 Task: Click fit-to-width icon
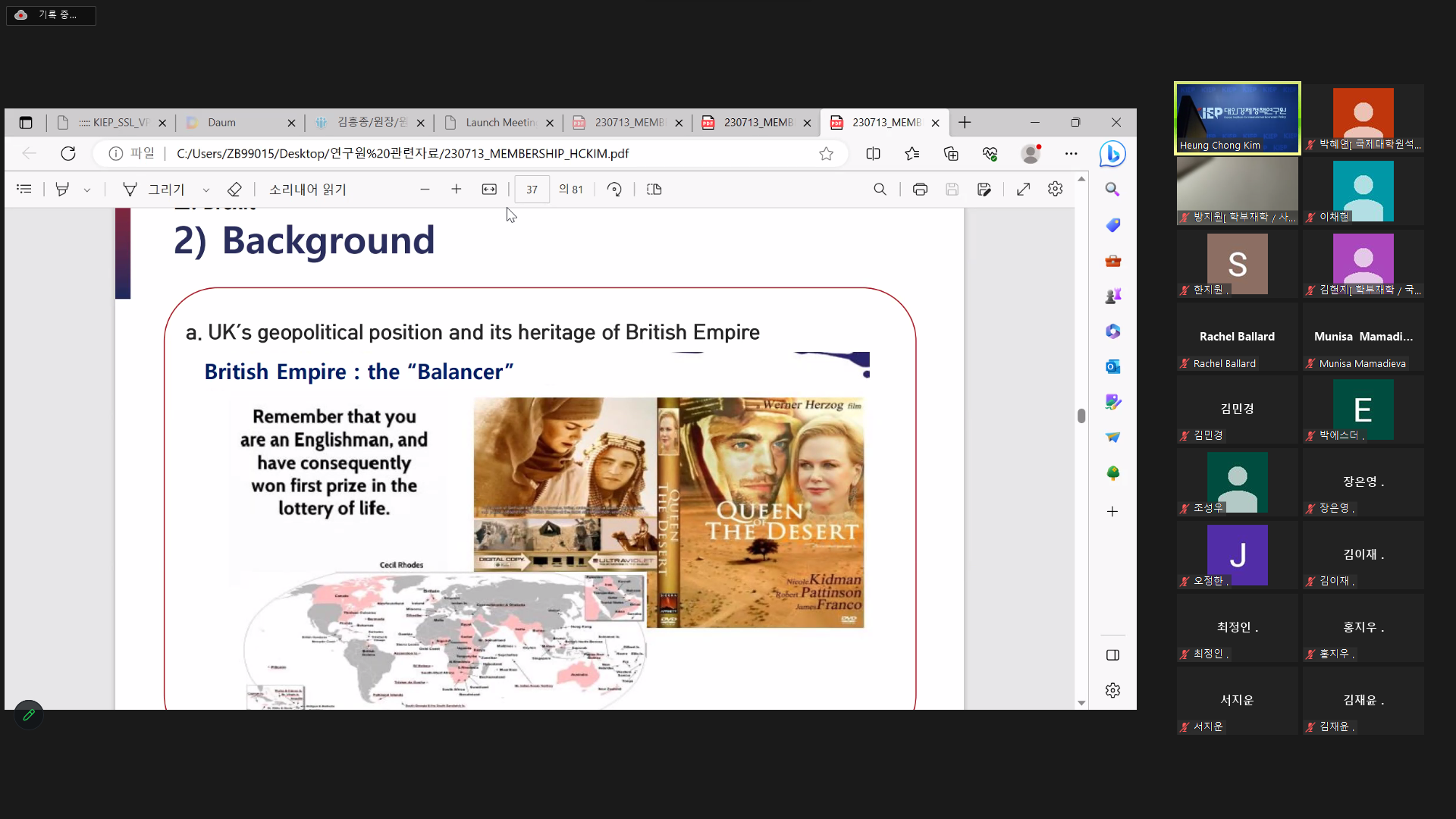tap(489, 190)
